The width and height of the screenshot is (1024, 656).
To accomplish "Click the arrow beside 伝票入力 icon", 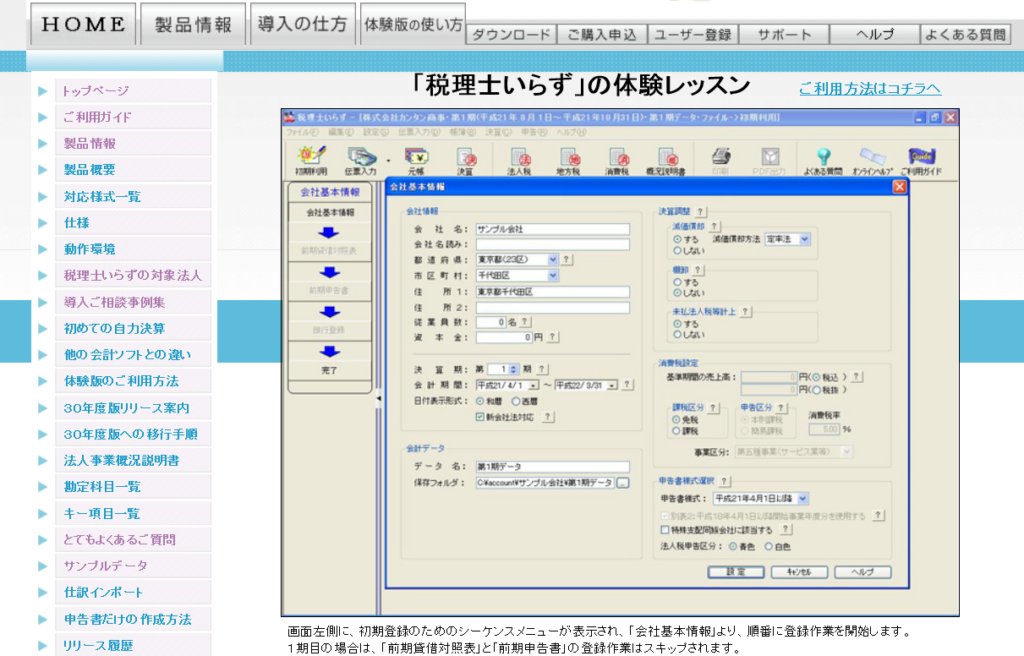I will [388, 161].
